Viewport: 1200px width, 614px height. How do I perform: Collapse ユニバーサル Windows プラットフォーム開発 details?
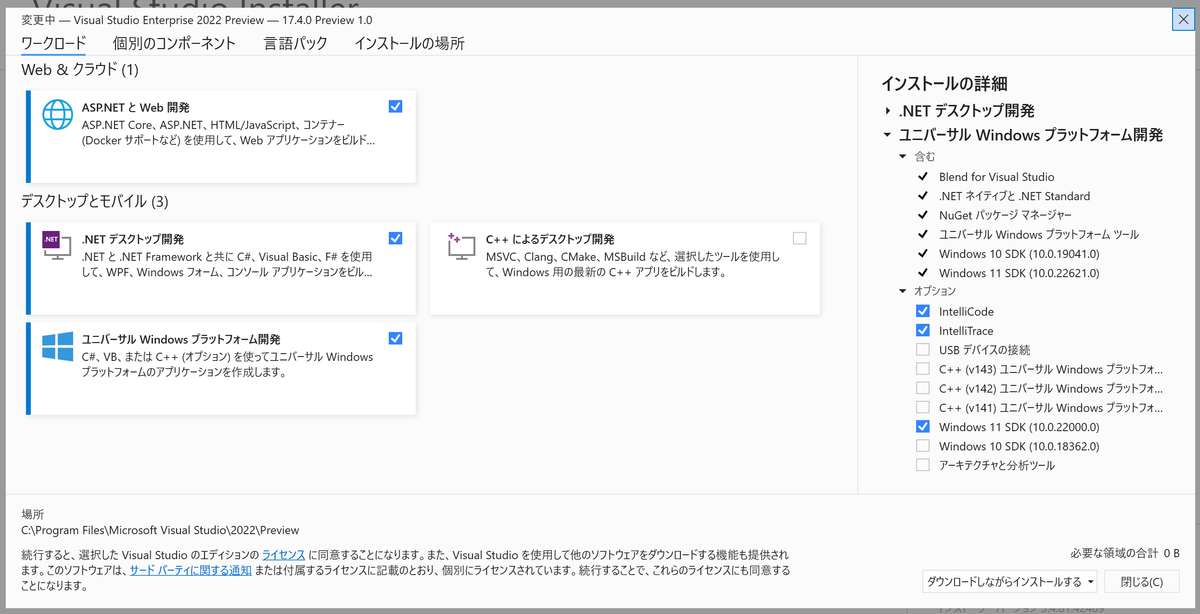pyautogui.click(x=887, y=135)
